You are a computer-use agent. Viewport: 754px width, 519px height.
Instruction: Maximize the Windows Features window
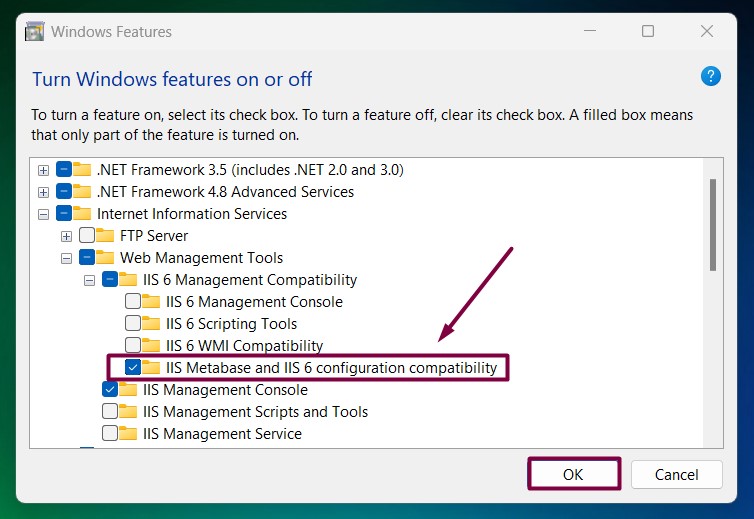[648, 31]
